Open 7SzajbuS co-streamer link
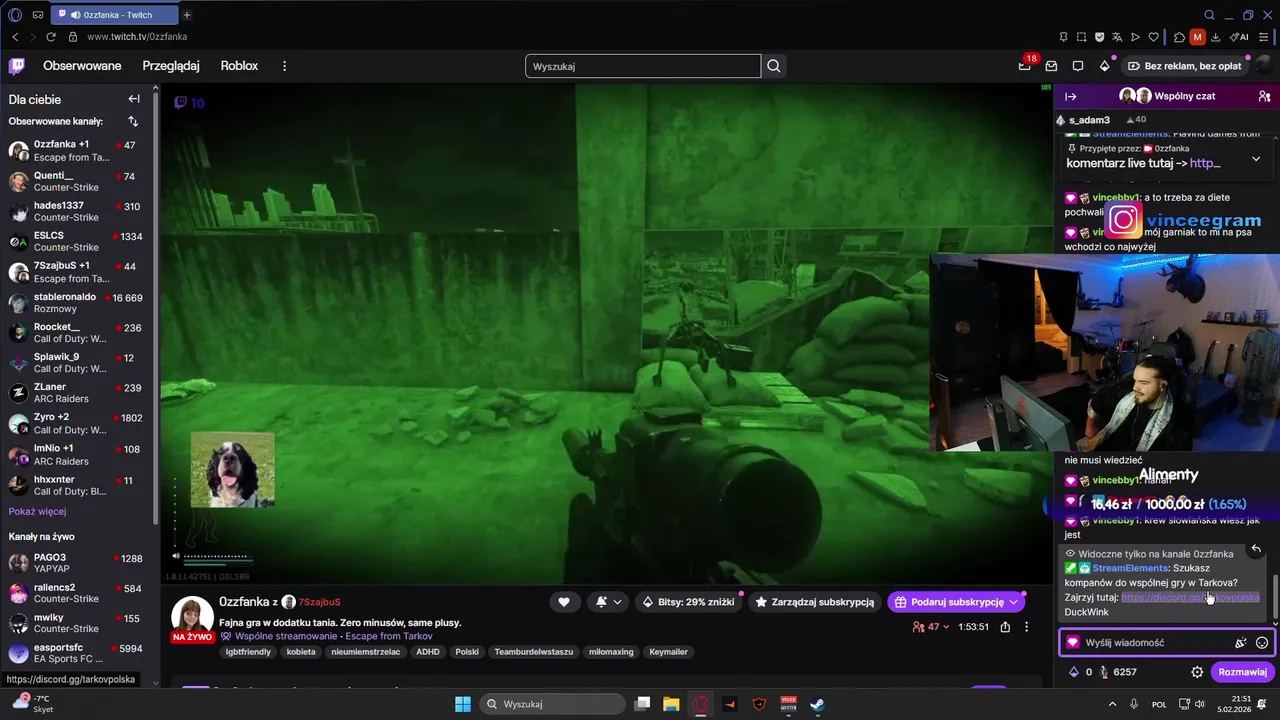The image size is (1280, 720). coord(311,602)
